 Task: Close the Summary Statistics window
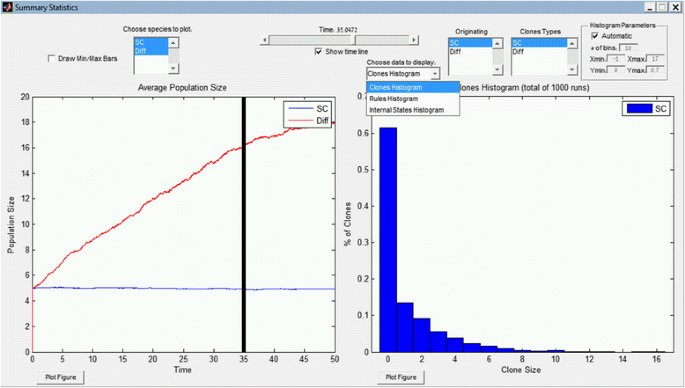(x=675, y=7)
